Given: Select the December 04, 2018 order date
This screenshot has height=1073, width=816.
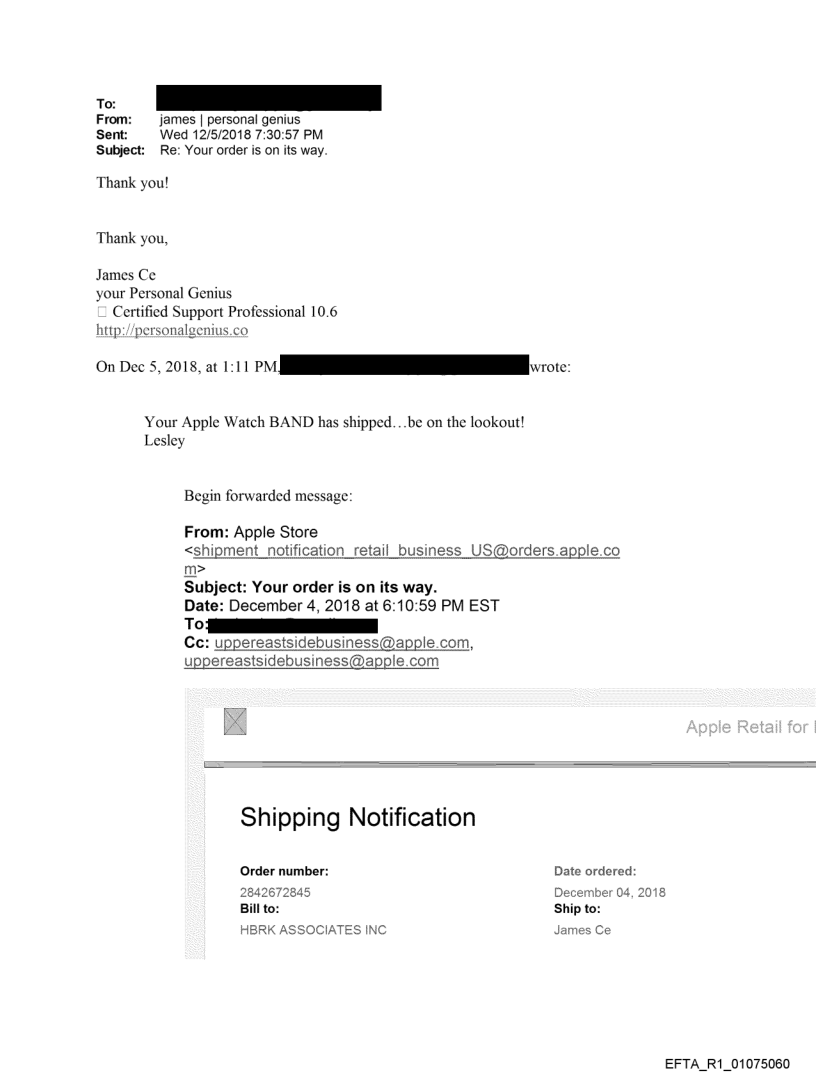Looking at the screenshot, I should (610, 892).
